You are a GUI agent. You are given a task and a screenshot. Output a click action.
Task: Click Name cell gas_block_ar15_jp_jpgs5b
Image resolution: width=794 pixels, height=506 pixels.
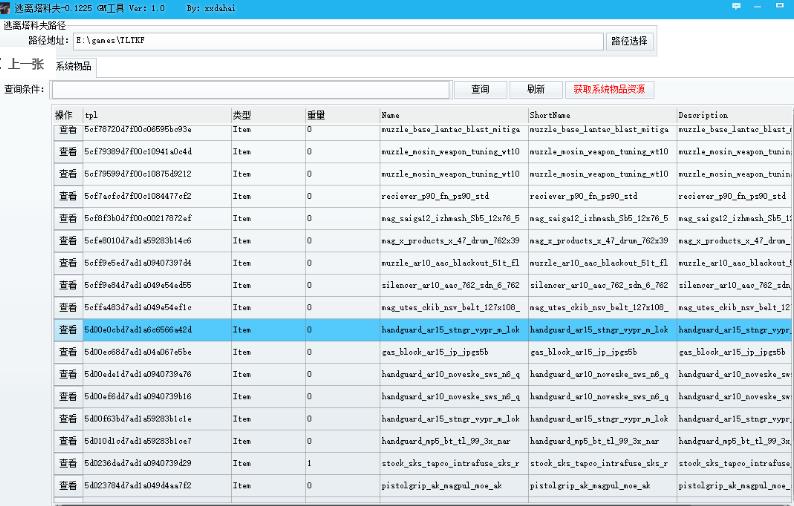pyautogui.click(x=454, y=352)
